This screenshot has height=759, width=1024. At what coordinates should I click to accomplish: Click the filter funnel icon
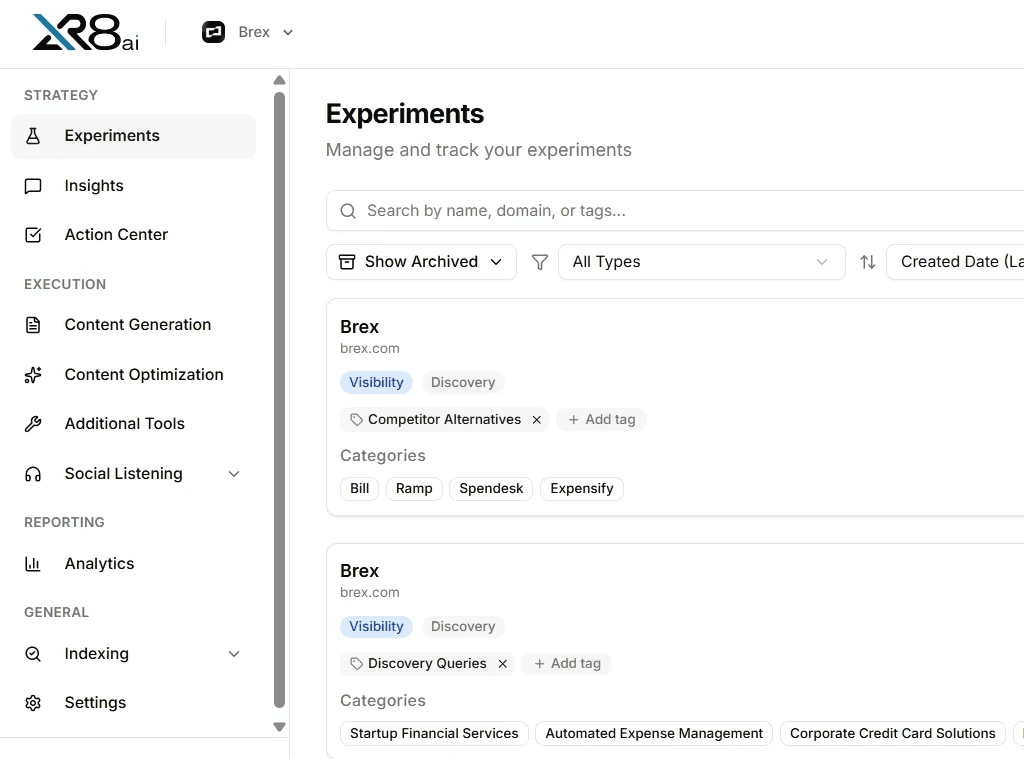pyautogui.click(x=539, y=261)
